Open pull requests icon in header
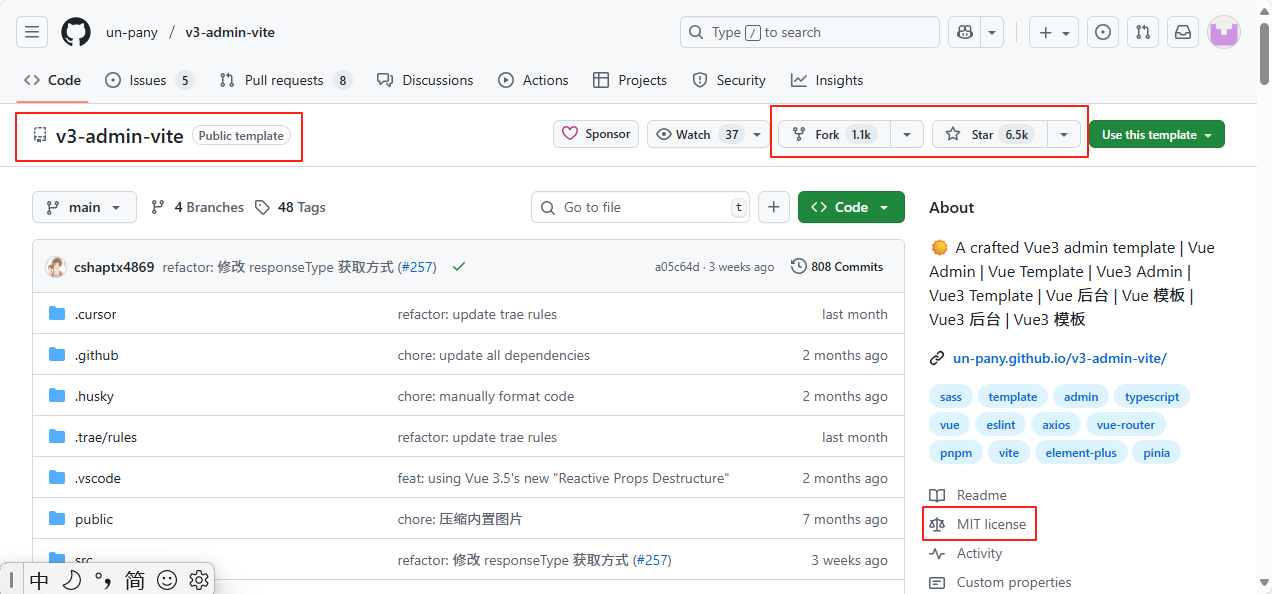Viewport: 1272px width, 594px height. click(x=1143, y=32)
